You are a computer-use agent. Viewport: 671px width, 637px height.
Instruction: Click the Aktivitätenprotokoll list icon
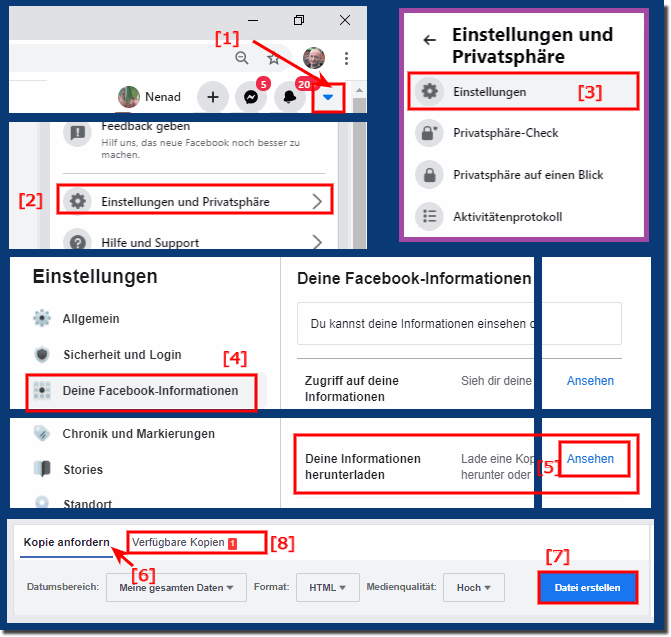tap(429, 216)
